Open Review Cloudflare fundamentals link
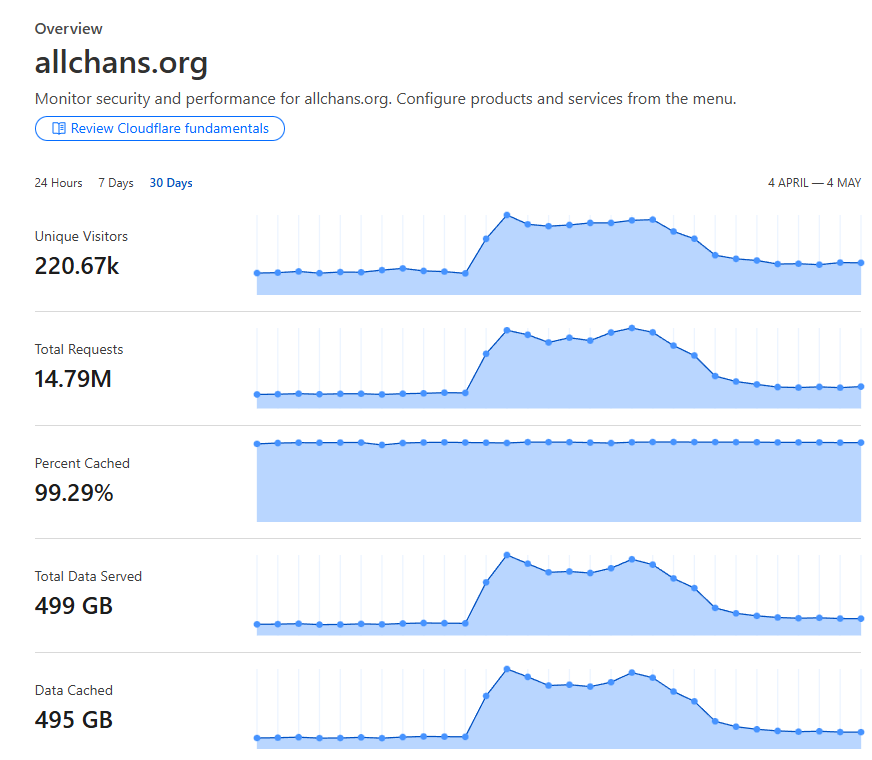The width and height of the screenshot is (872, 760). click(160, 128)
